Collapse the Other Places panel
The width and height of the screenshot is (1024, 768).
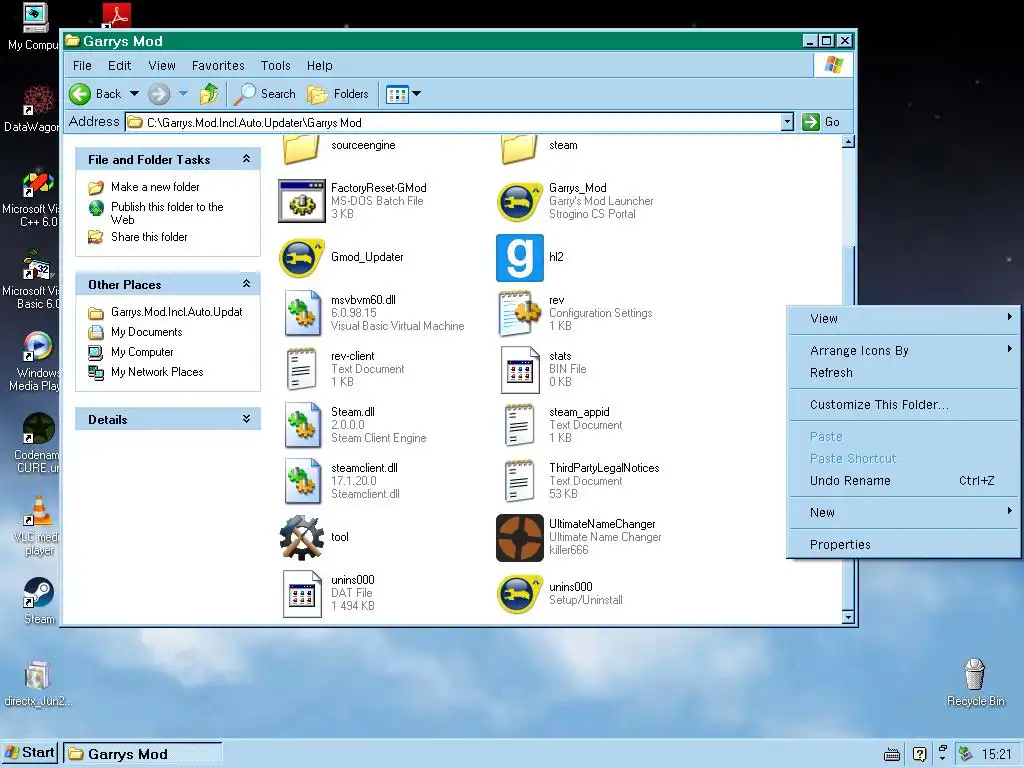pos(246,283)
